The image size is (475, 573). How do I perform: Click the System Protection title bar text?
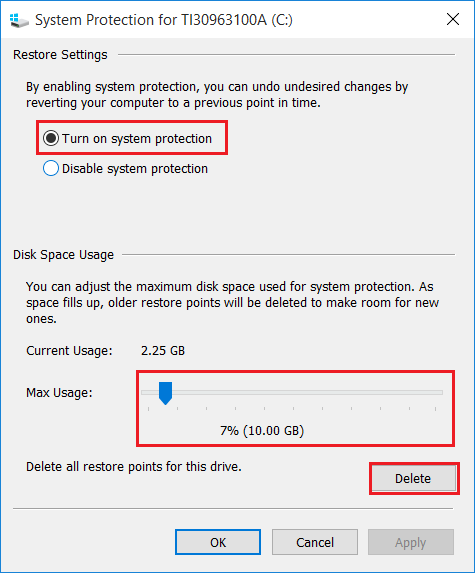164,20
